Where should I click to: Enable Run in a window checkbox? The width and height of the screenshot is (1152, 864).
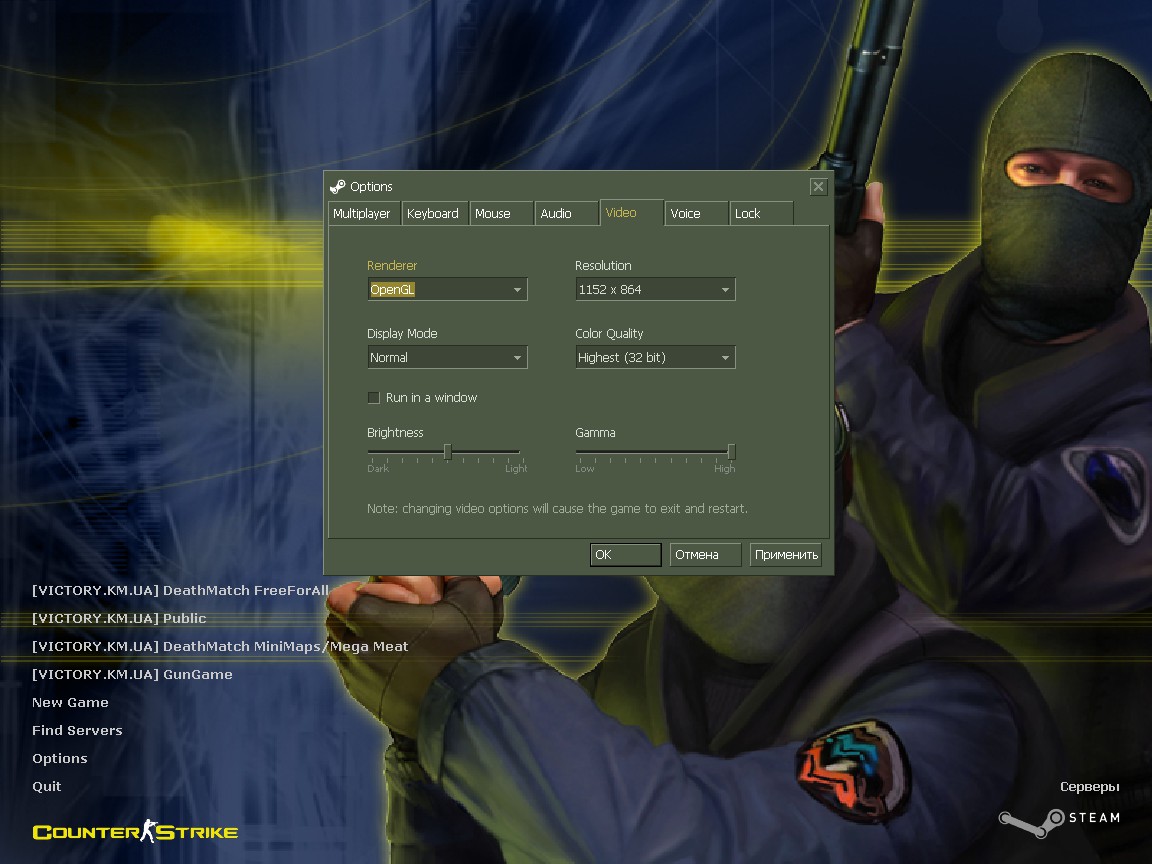373,397
